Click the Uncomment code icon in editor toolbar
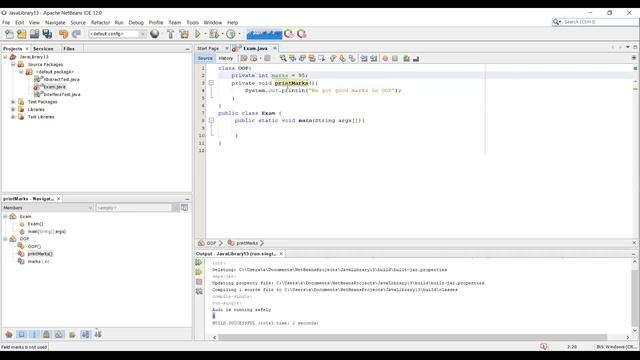 point(416,58)
